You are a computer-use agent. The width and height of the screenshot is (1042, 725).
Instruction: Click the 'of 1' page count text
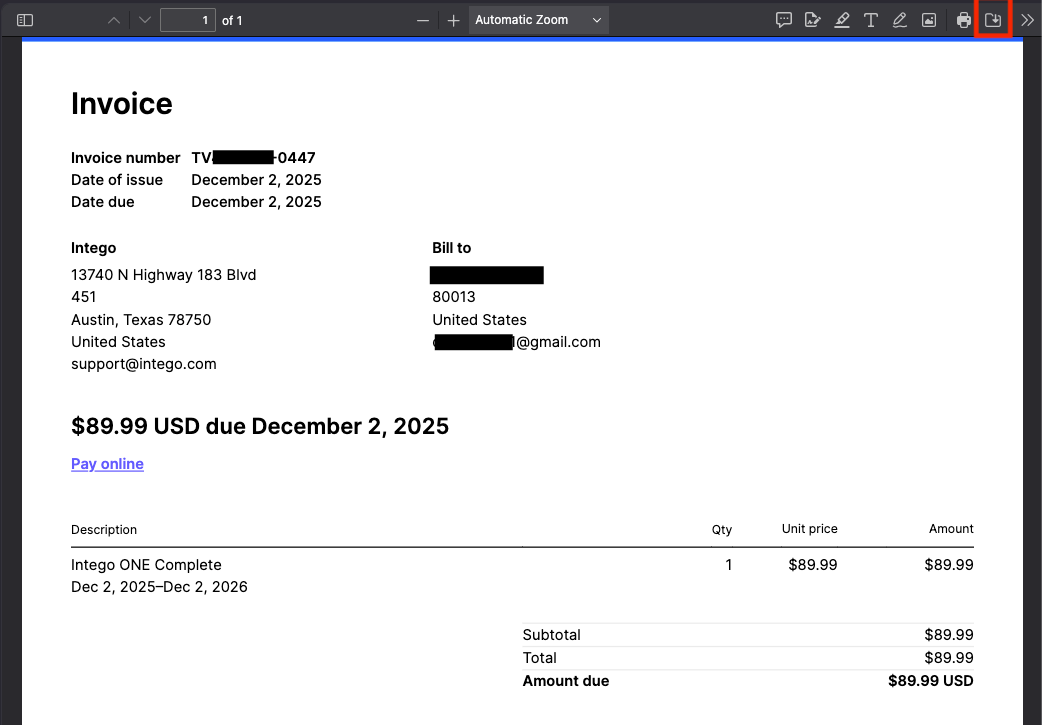point(232,21)
